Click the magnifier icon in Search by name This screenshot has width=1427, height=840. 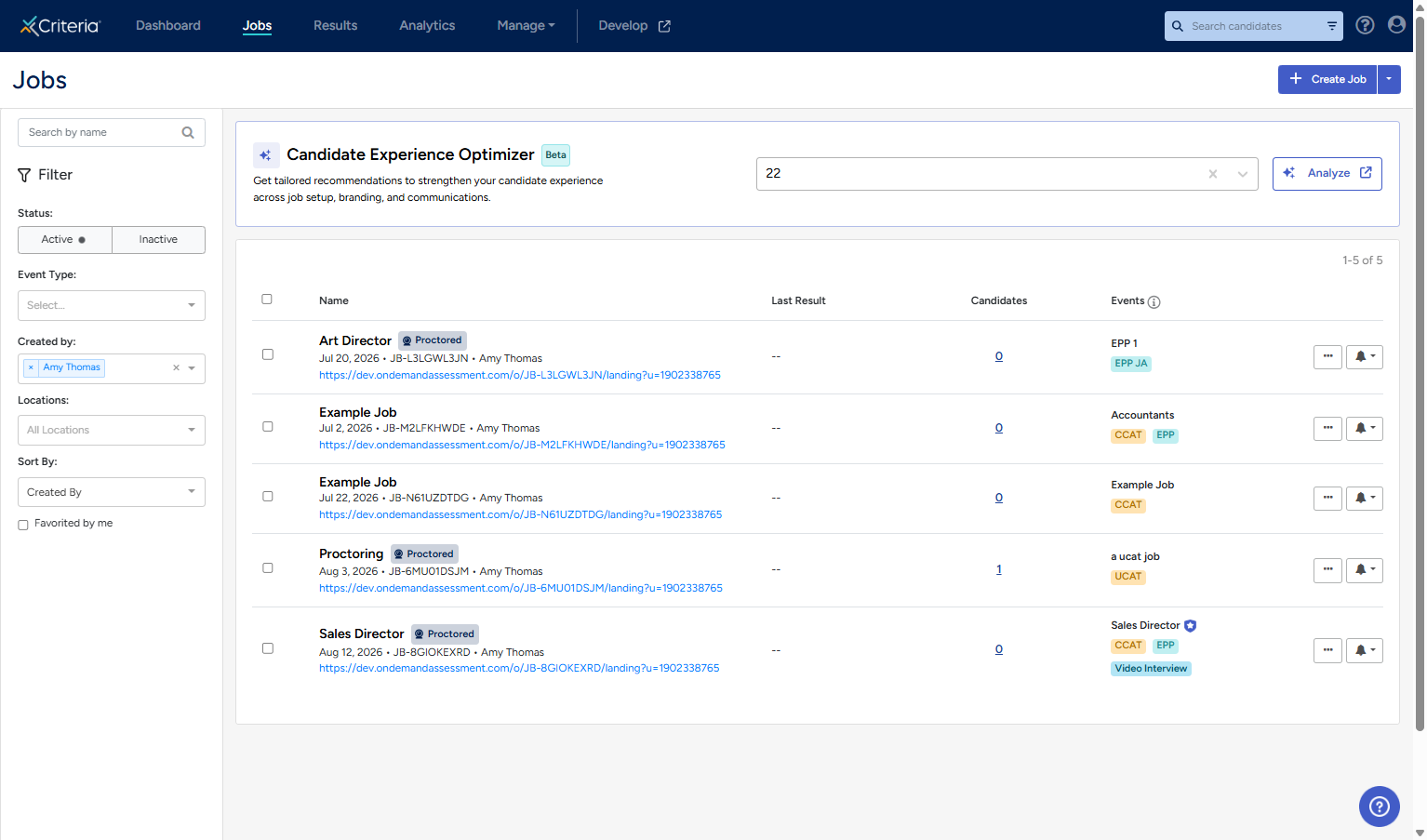[188, 132]
